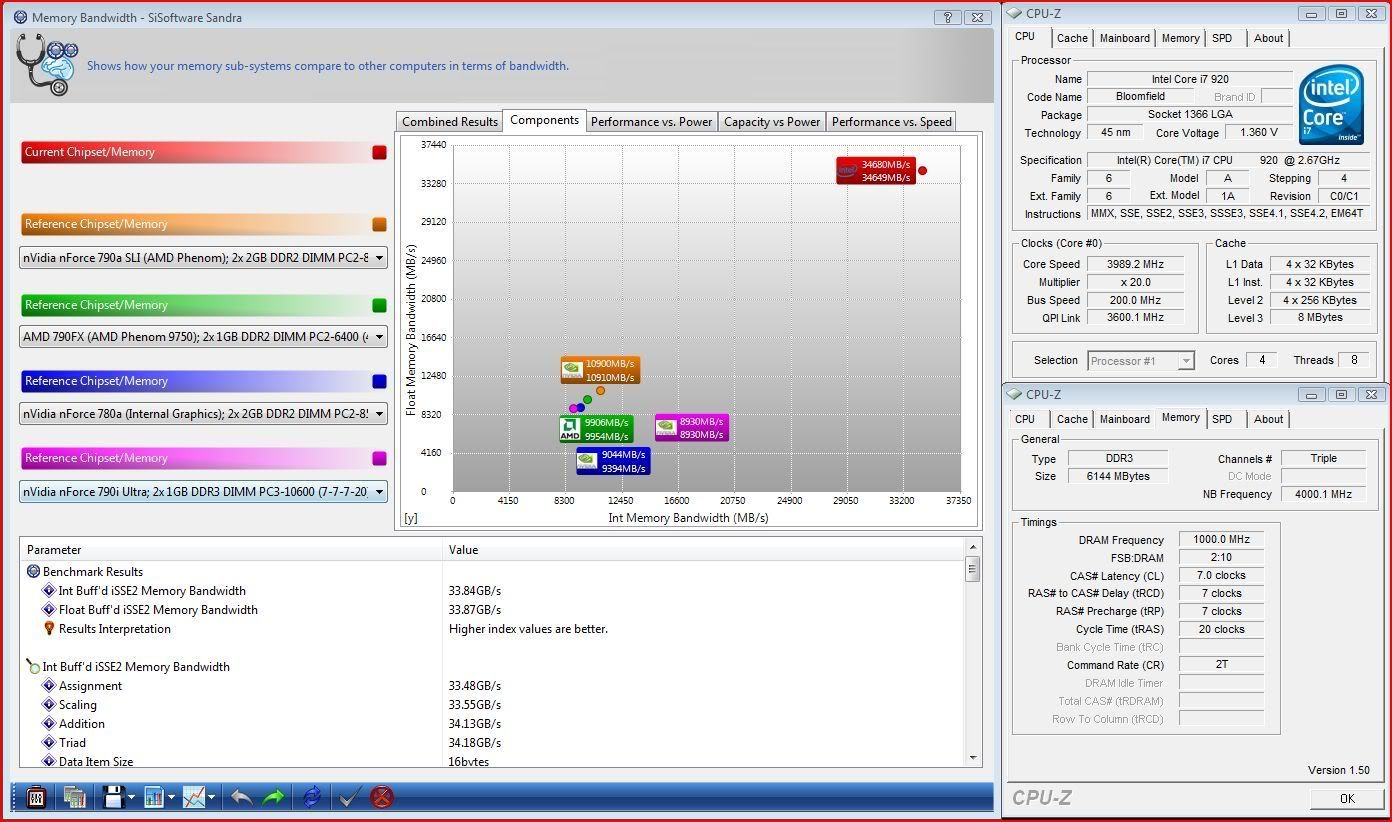Select the Float Buff'd iSSE2 Memory Bandwidth row
This screenshot has width=1392, height=822.
493,610
